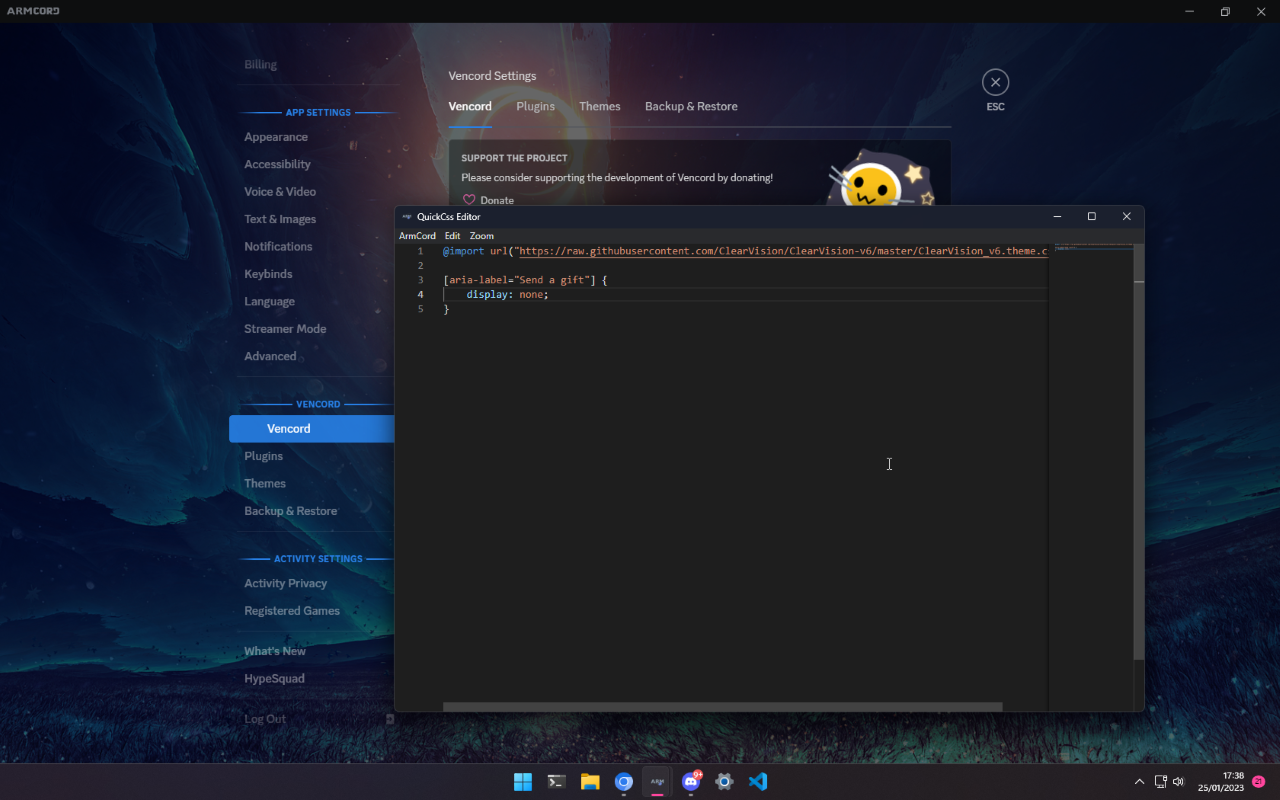
Task: Click the heart icon next to Donate
Action: pos(469,199)
